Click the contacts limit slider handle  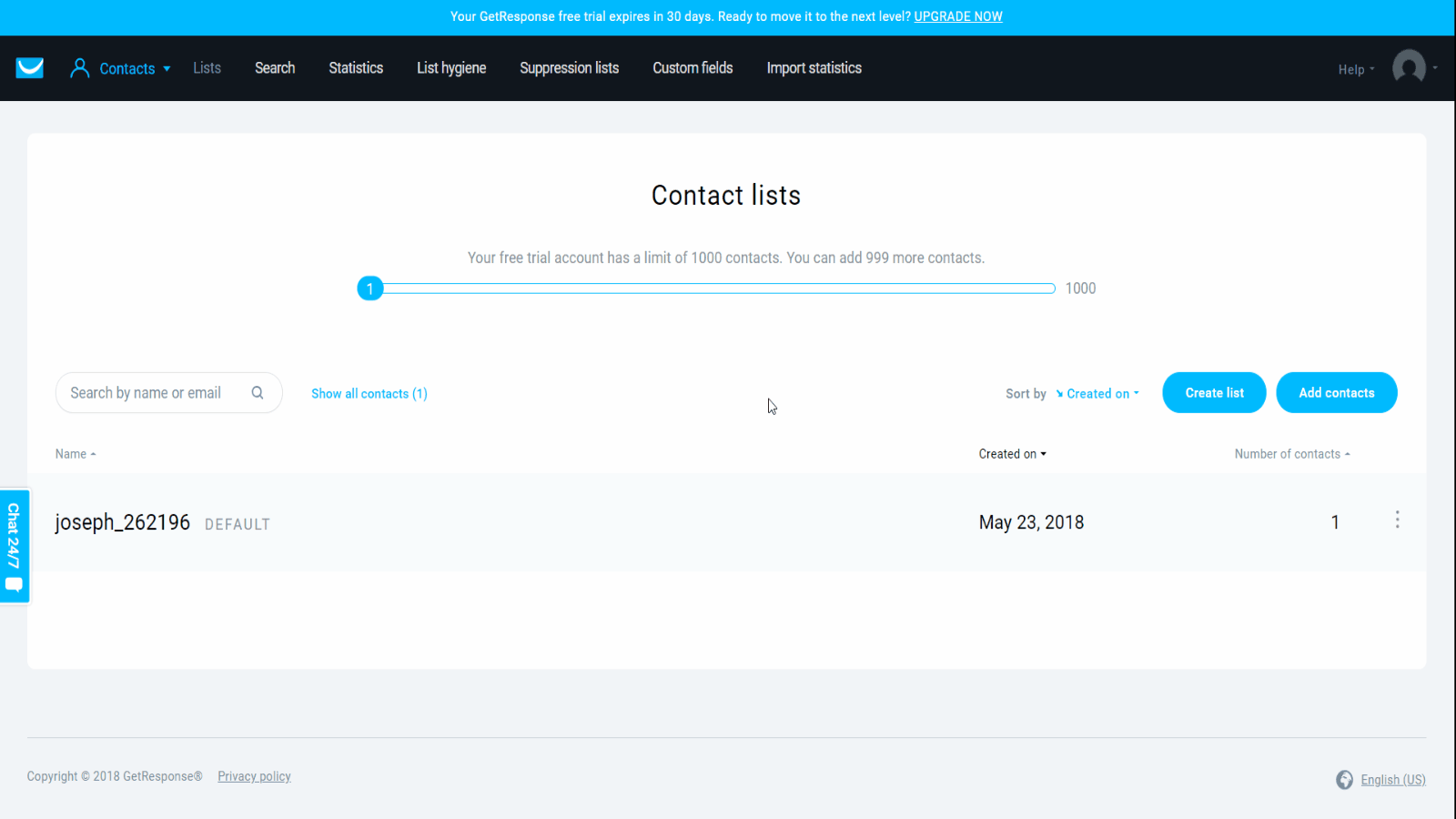370,288
